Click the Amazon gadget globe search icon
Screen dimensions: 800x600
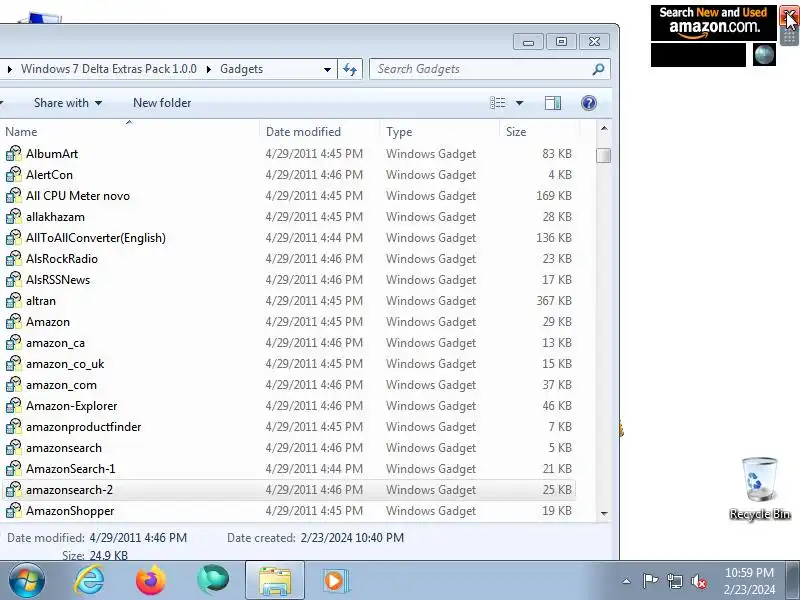point(764,55)
